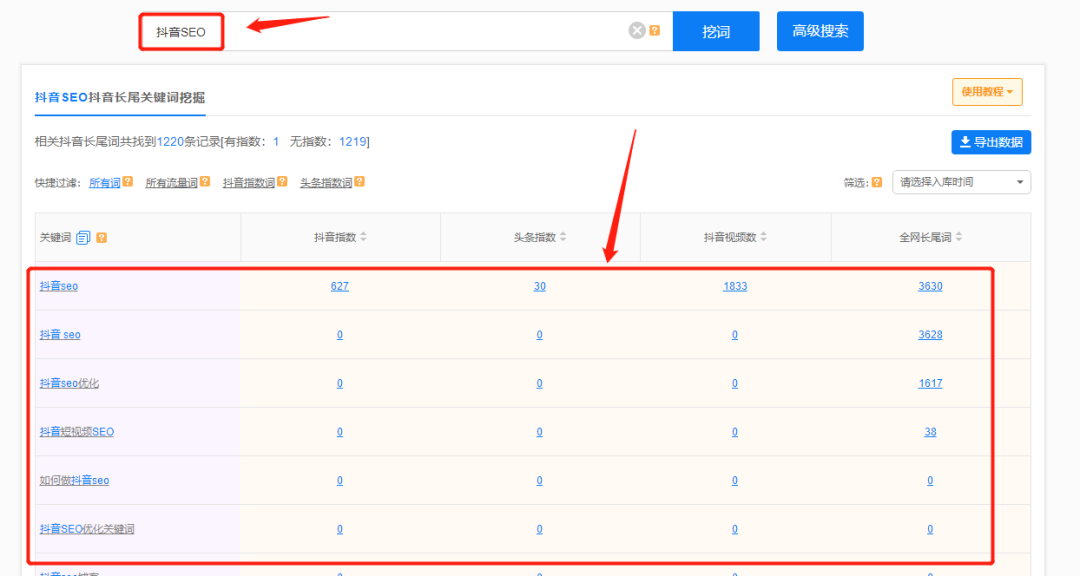Select the 抖音长尾关键词挖掘 tab
Viewport: 1080px width, 576px height.
120,98
